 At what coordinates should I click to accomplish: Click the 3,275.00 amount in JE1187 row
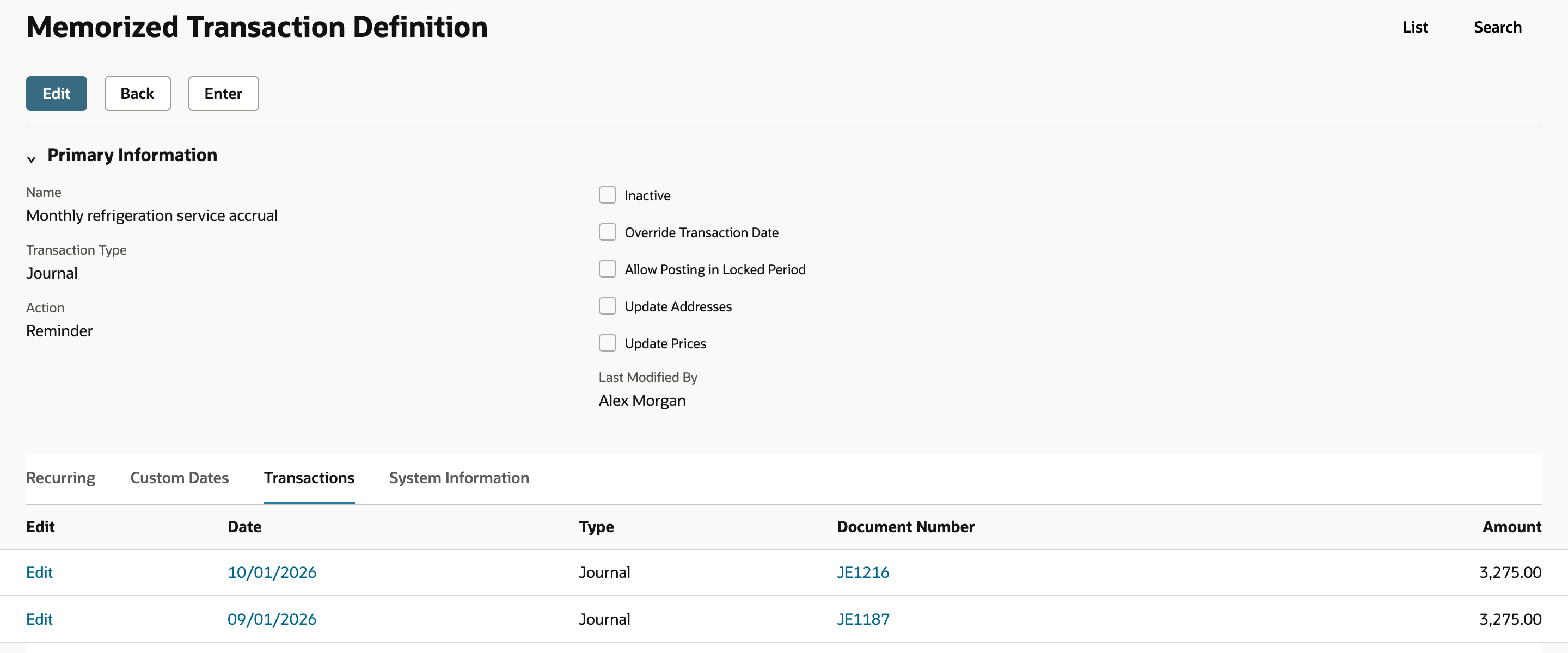click(x=1511, y=619)
